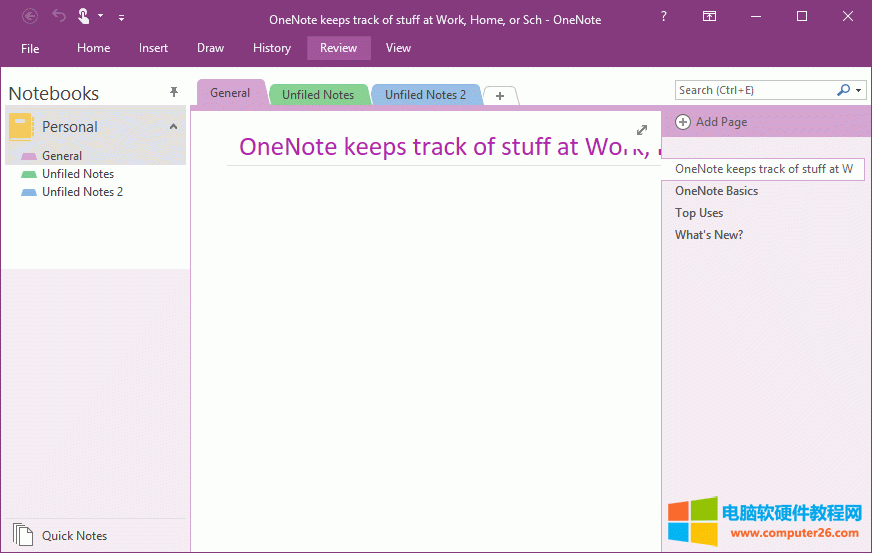
Task: Pin the Notebooks pane with pushpin
Action: pyautogui.click(x=174, y=92)
